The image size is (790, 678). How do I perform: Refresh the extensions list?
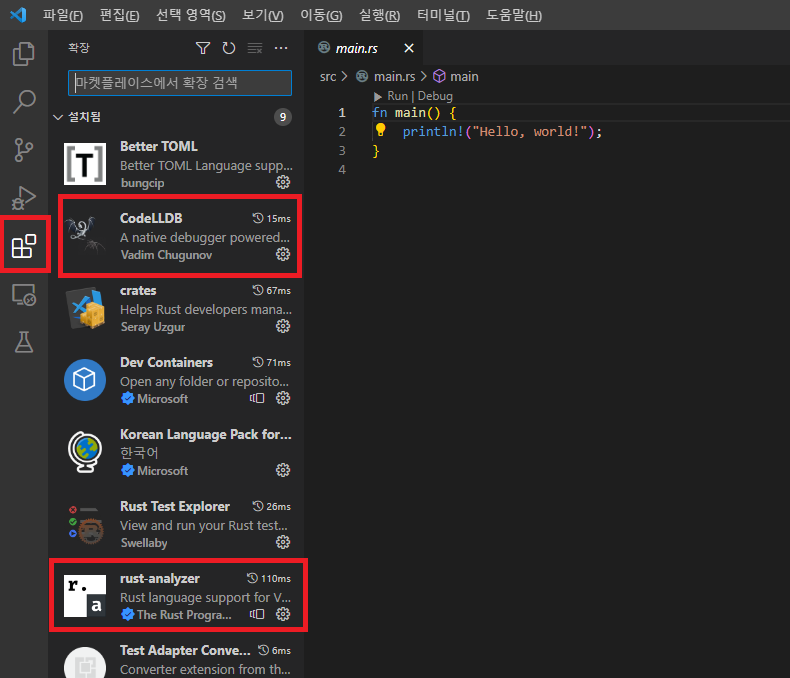pyautogui.click(x=229, y=48)
